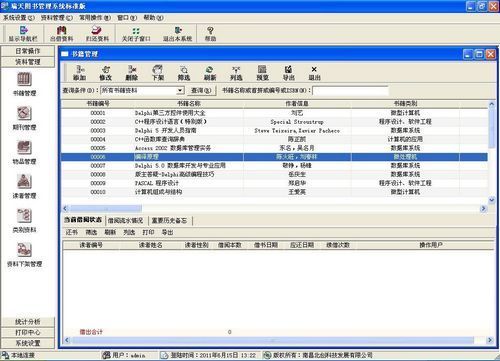Click the 查询 search button
The image size is (500, 361).
pyautogui.click(x=201, y=90)
